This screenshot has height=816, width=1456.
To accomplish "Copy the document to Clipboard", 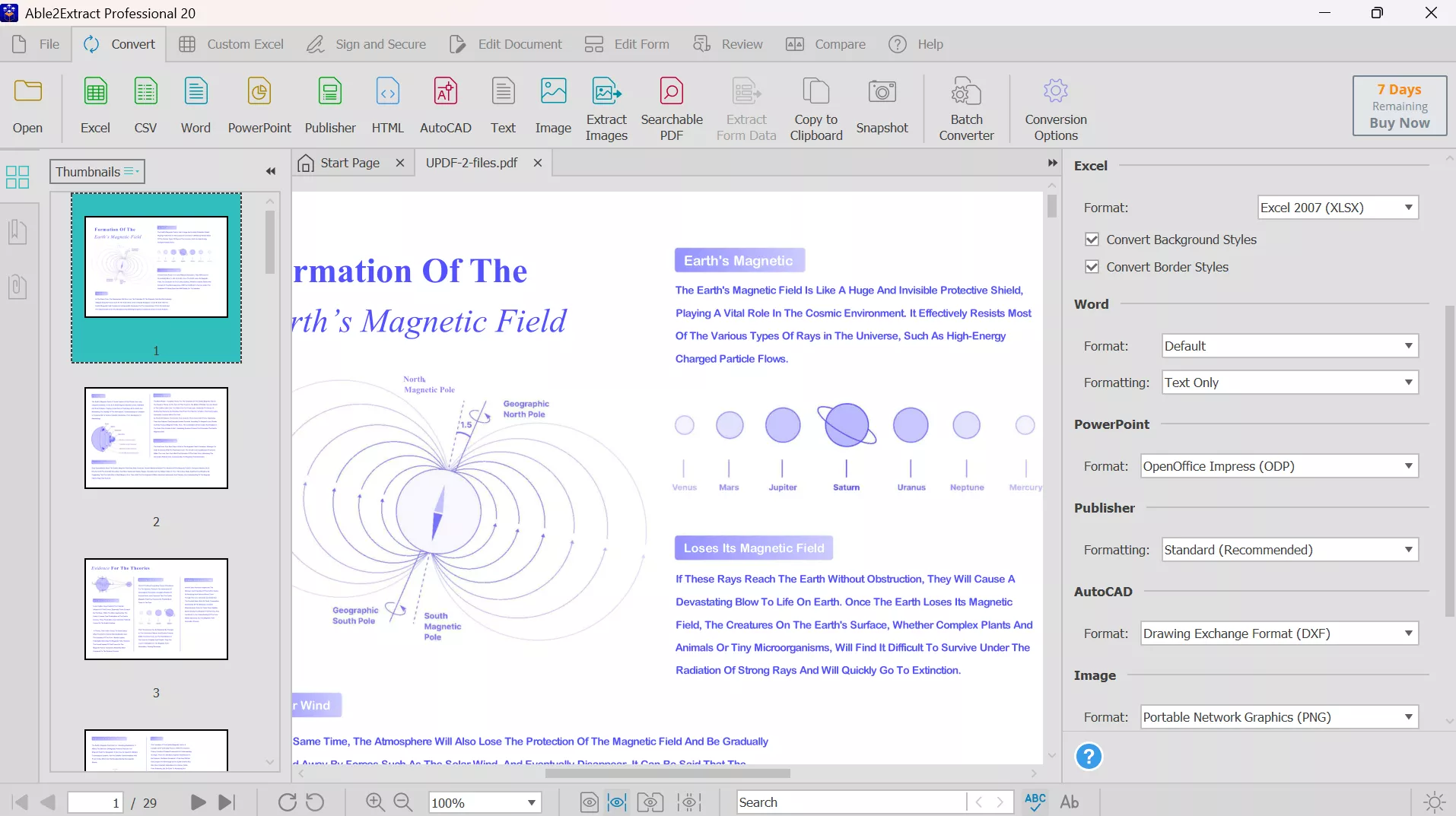I will click(x=815, y=106).
